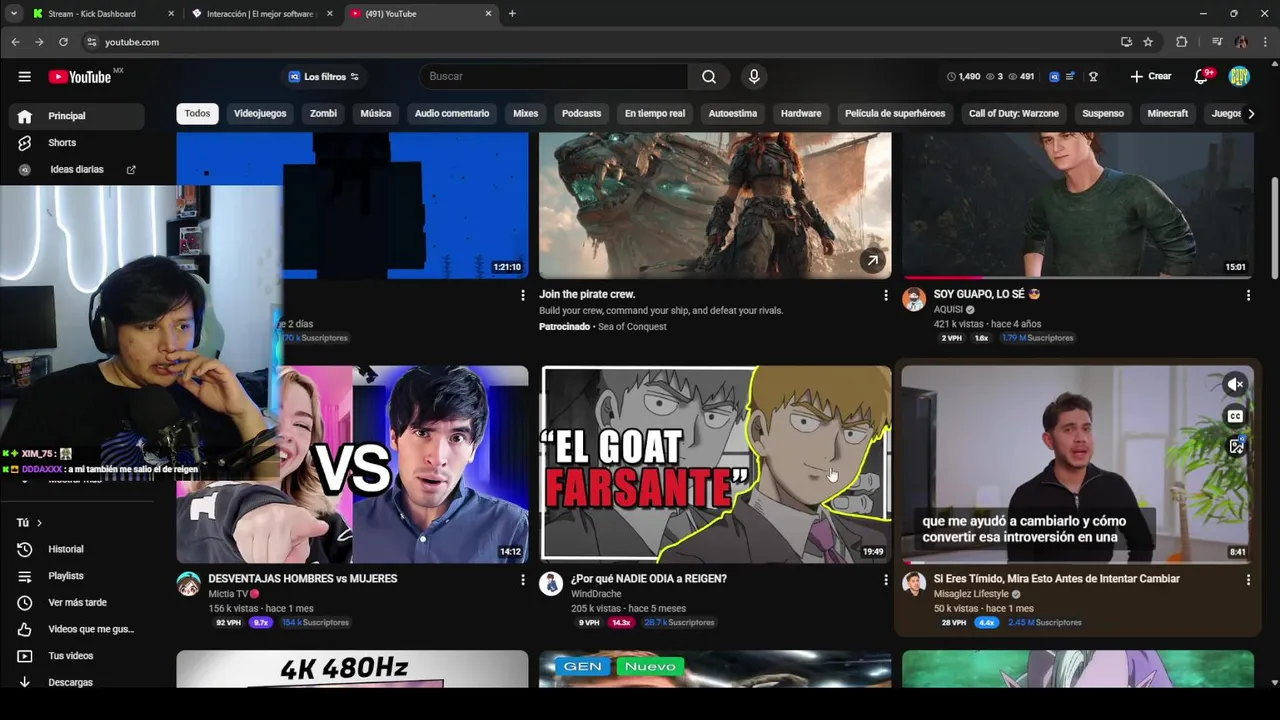Open Los filtros vidIQ dropdown
Image resolution: width=1280 pixels, height=720 pixels.
tap(324, 77)
